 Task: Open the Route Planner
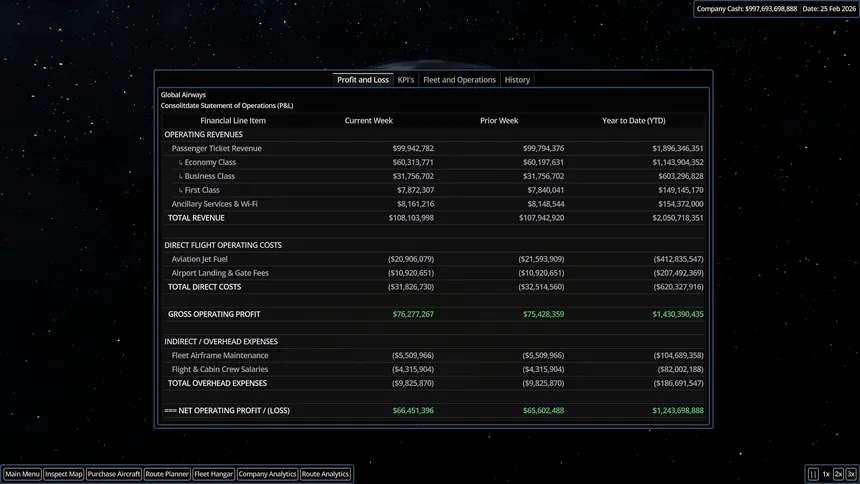point(167,474)
